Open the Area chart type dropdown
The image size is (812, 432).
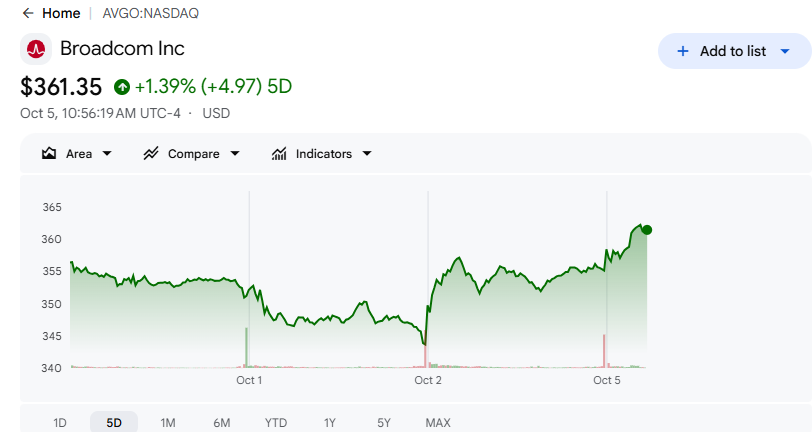77,153
